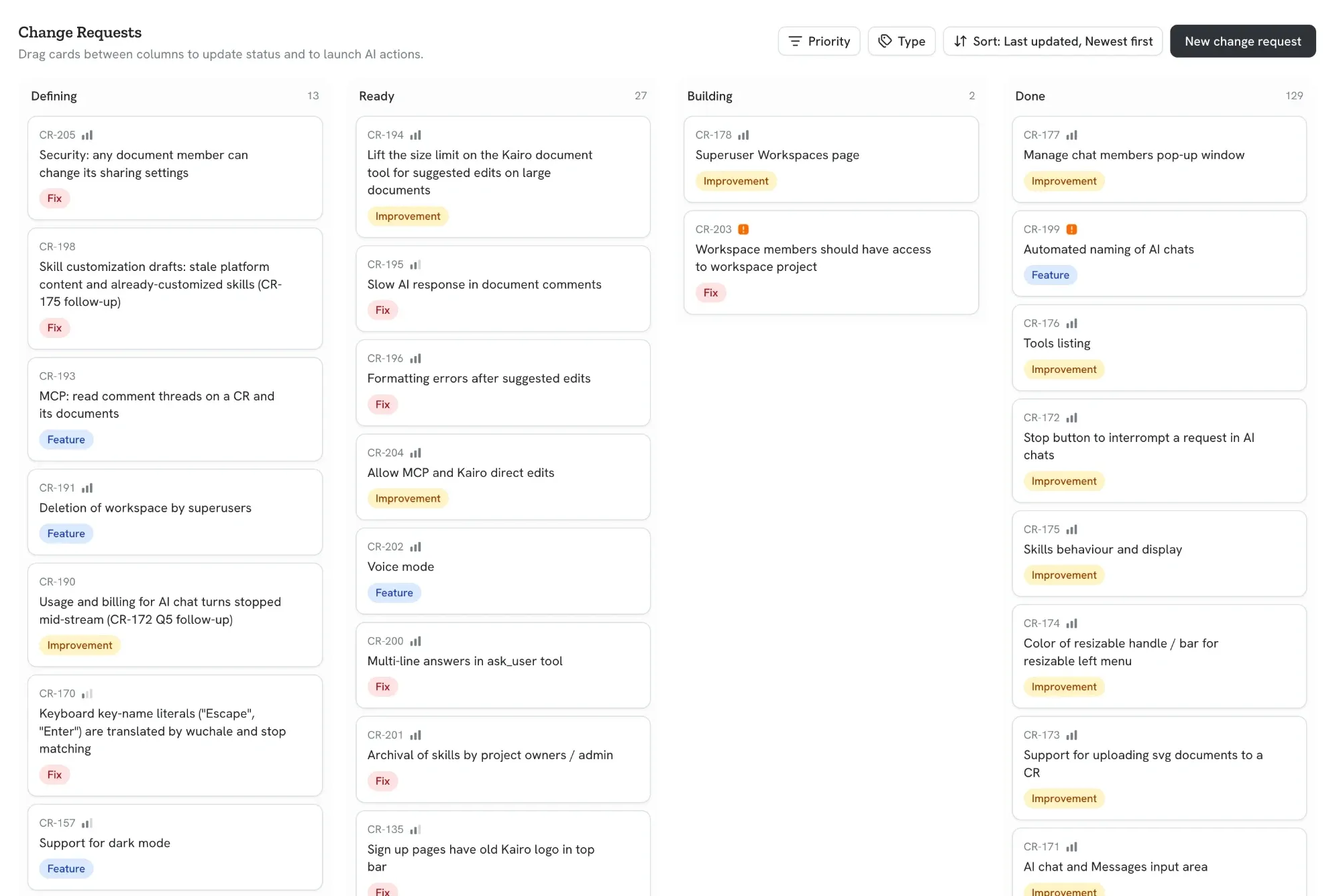This screenshot has height=896, width=1339.
Task: Click the New change request button
Action: coord(1242,42)
